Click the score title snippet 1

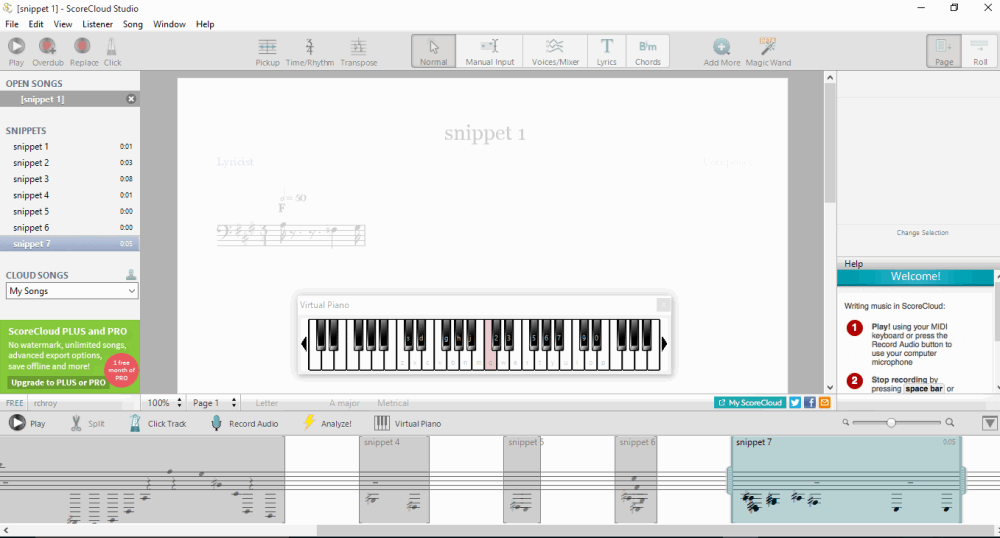tap(485, 133)
